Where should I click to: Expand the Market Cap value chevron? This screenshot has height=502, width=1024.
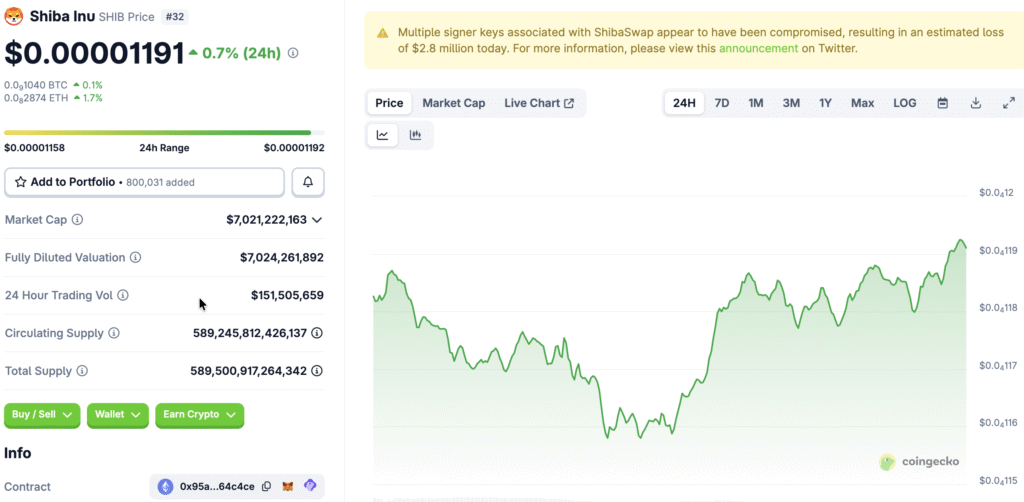(317, 220)
